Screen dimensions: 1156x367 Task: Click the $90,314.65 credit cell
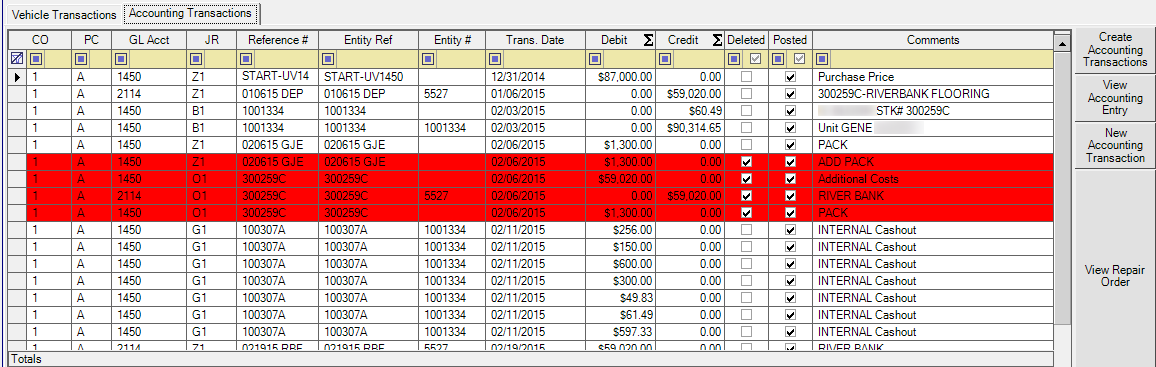click(691, 127)
